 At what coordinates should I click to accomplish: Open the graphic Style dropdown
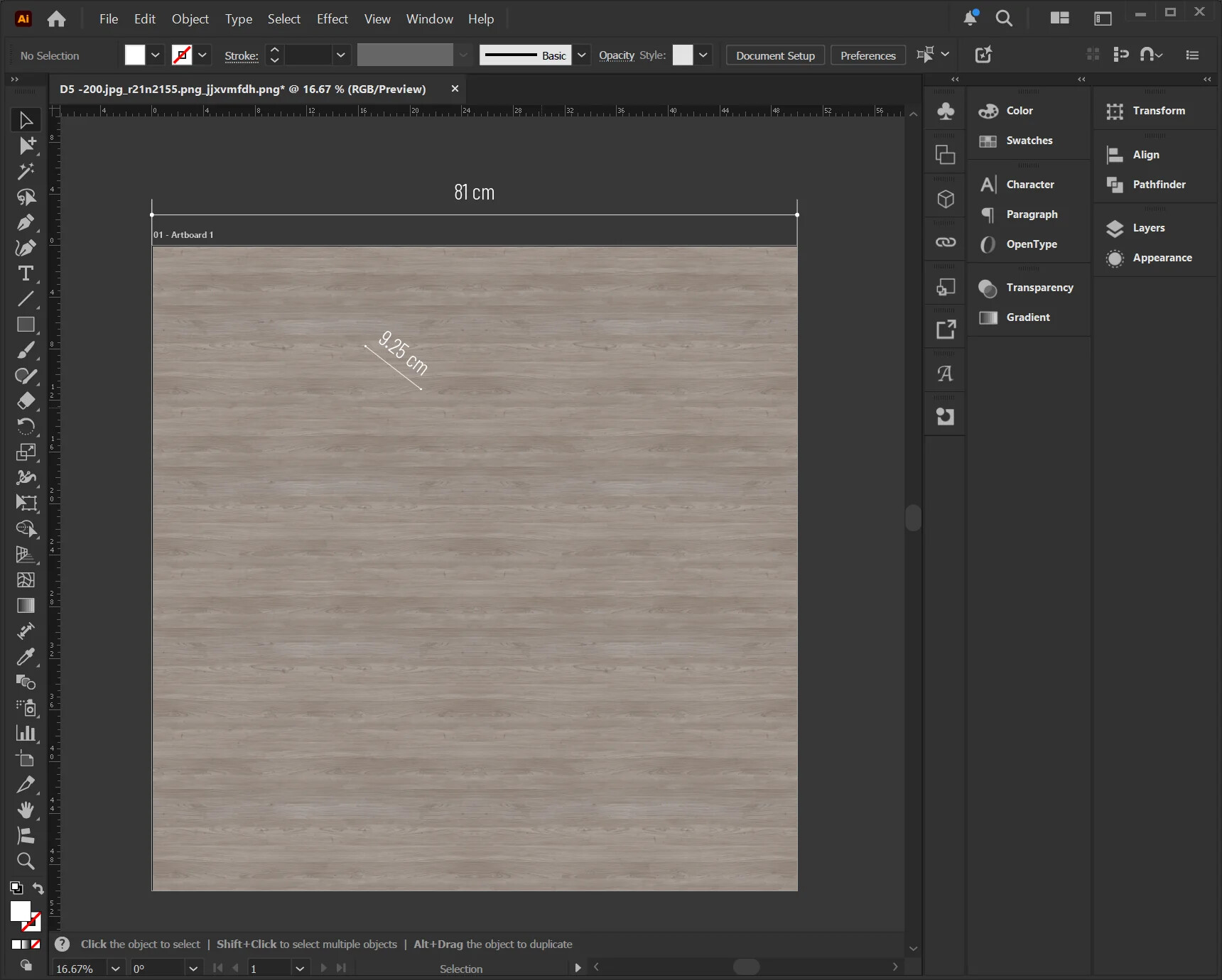click(703, 55)
